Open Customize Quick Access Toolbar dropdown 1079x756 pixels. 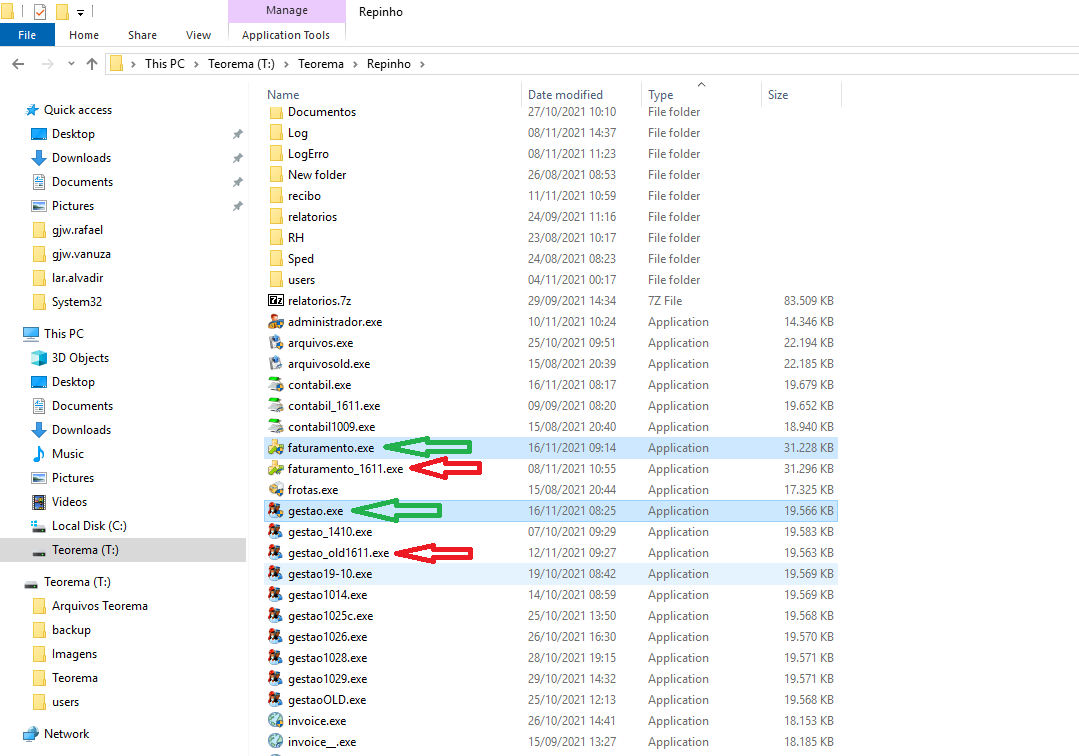(x=81, y=12)
